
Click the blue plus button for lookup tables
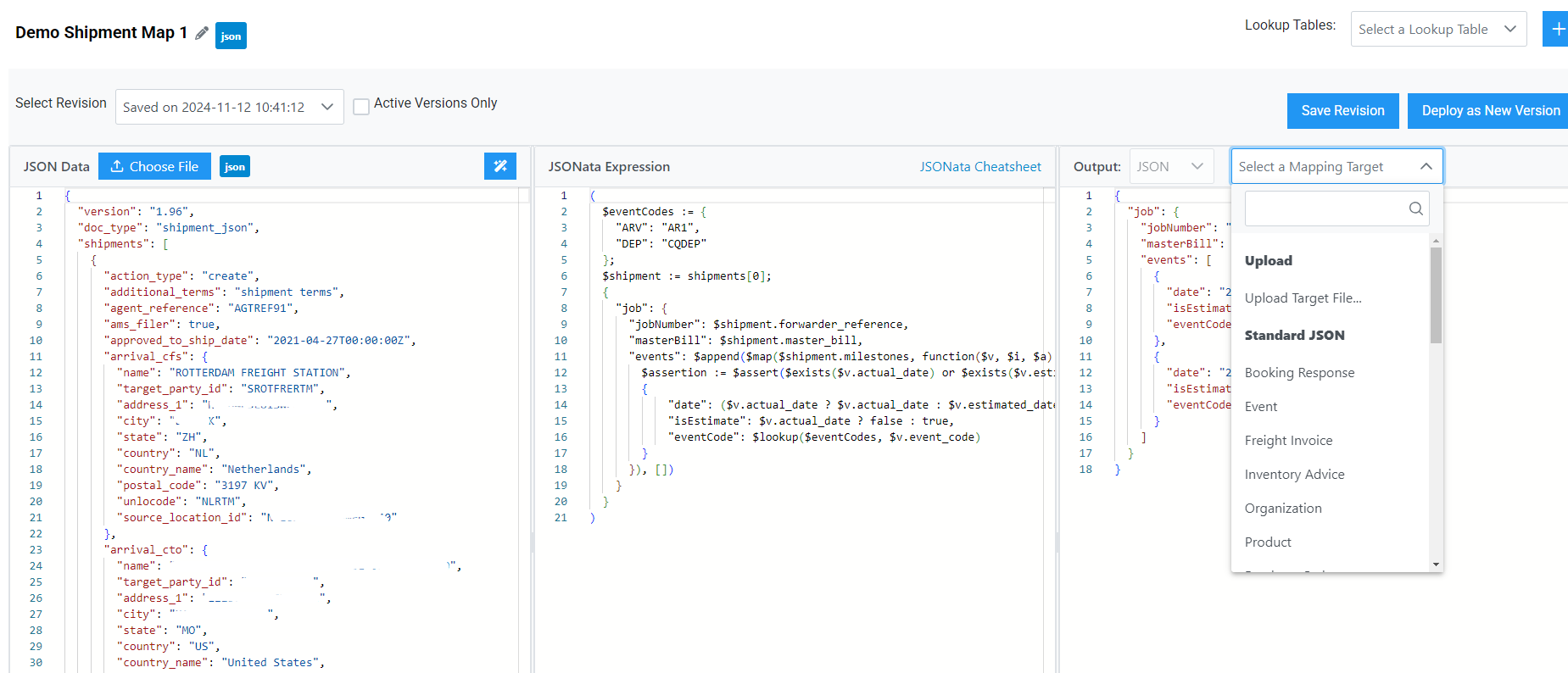[x=1556, y=29]
